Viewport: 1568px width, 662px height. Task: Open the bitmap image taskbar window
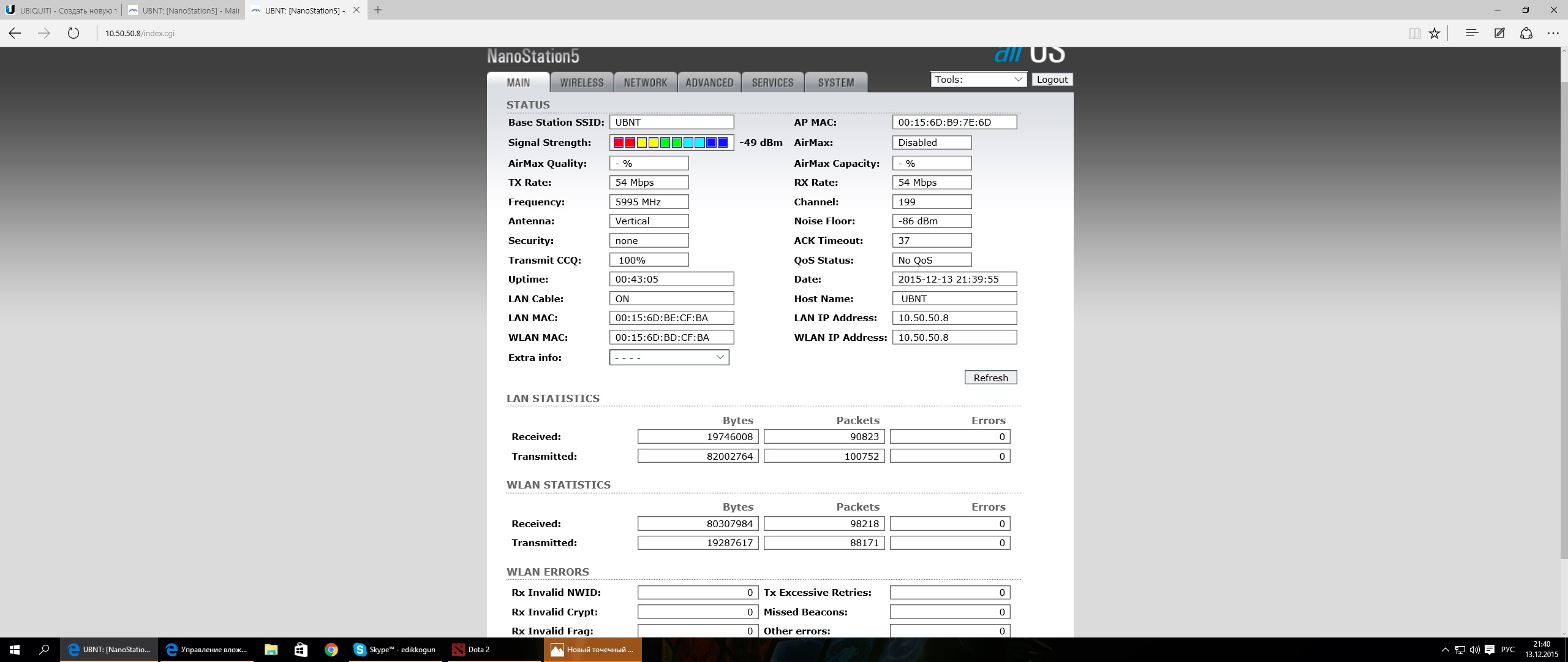tap(593, 650)
